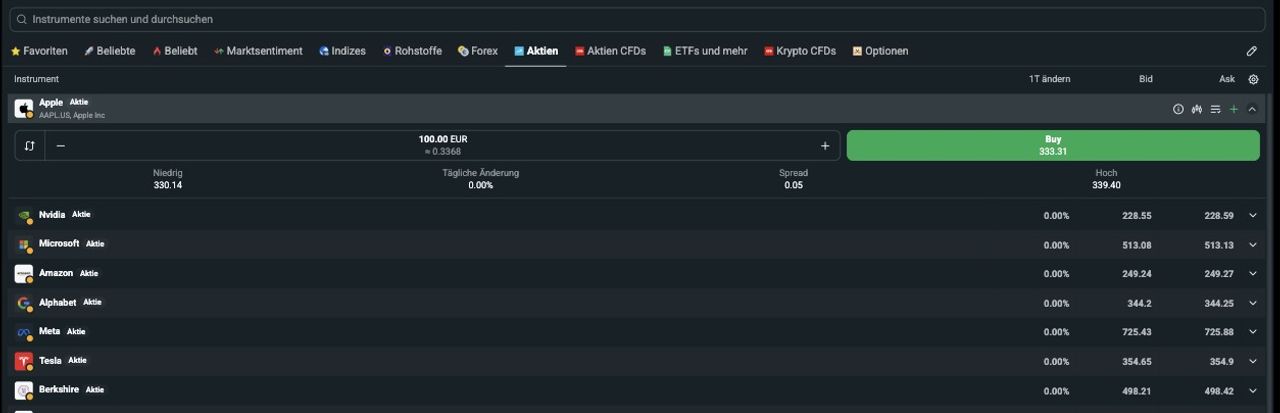Click Tesla bid price 354.65
Viewport: 1280px width, 413px height.
point(1138,362)
